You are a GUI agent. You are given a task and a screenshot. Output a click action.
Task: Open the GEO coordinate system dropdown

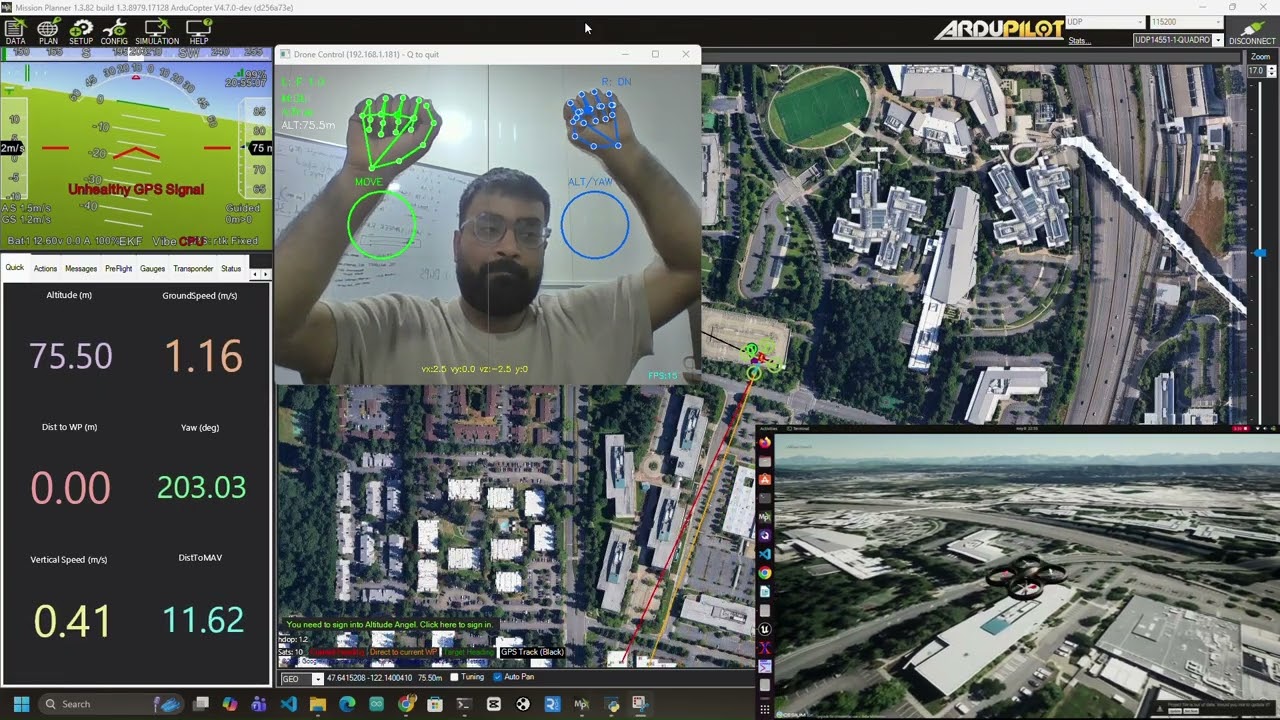(x=301, y=679)
